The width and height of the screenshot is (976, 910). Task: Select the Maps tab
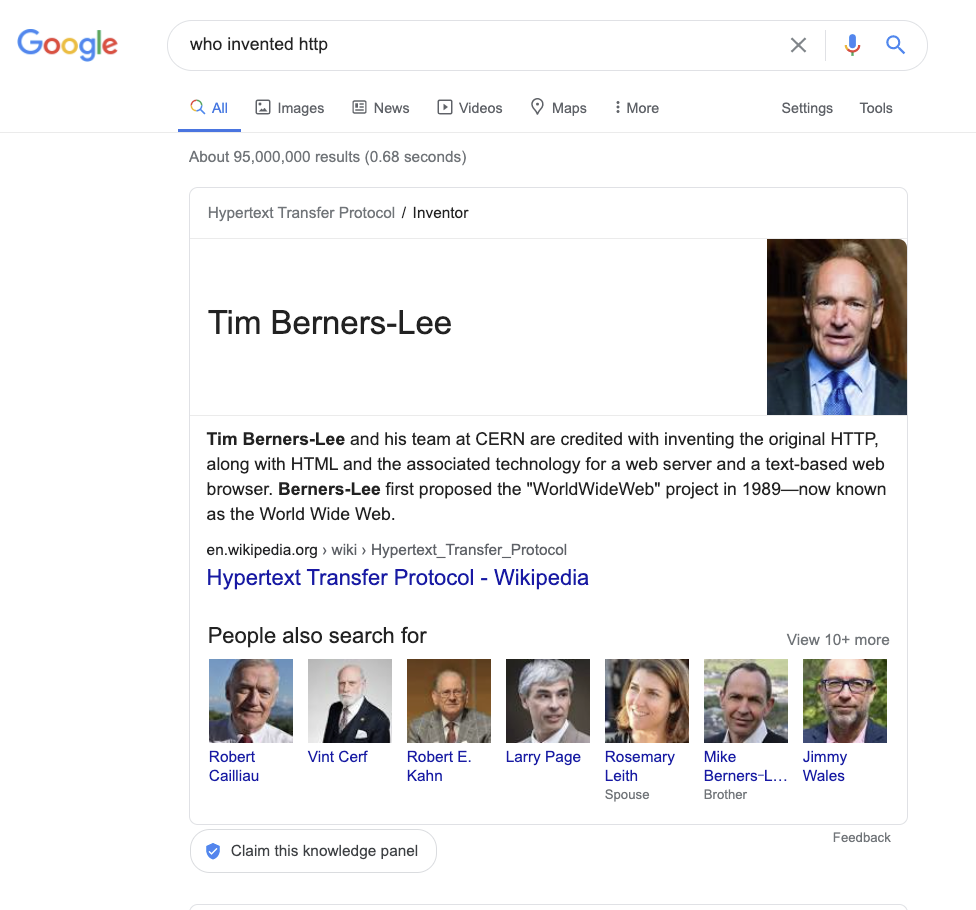click(558, 108)
